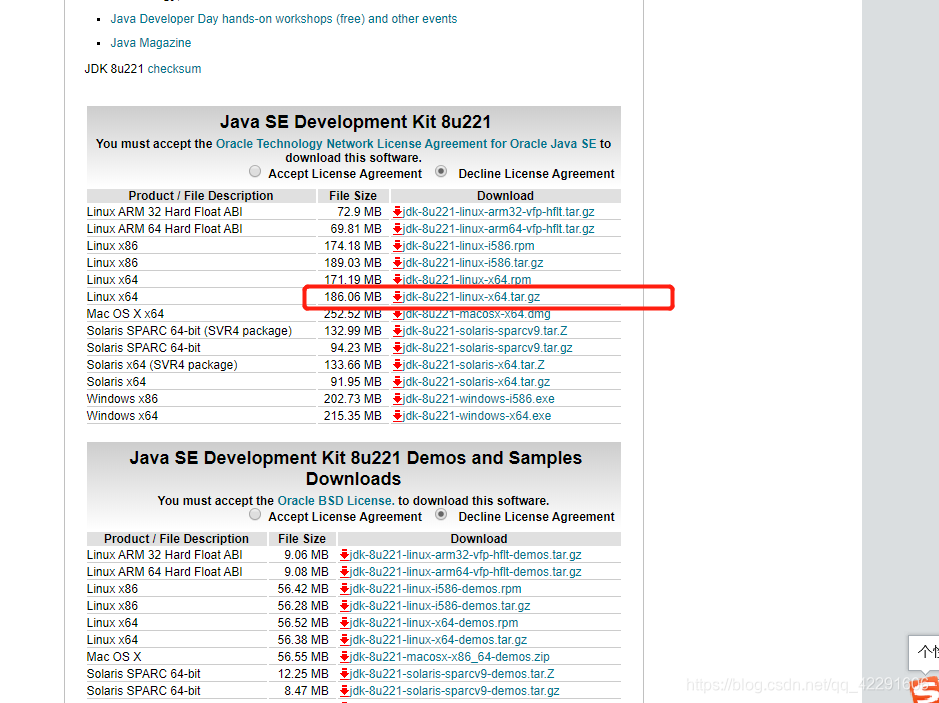The image size is (939, 703).
Task: Download jdk-8u221-linux-arm64-vfp-hflt.tar.gz
Action: (x=498, y=229)
